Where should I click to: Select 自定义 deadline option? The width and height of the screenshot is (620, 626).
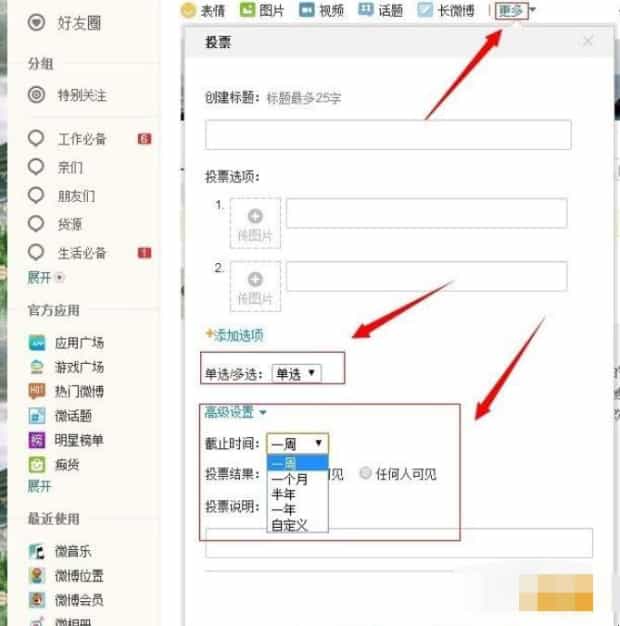click(x=285, y=524)
